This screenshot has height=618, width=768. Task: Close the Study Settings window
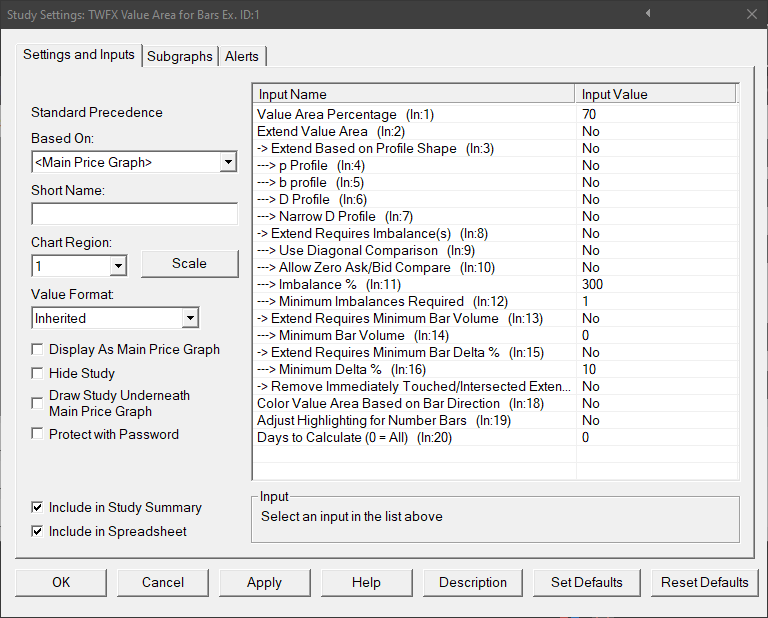751,14
